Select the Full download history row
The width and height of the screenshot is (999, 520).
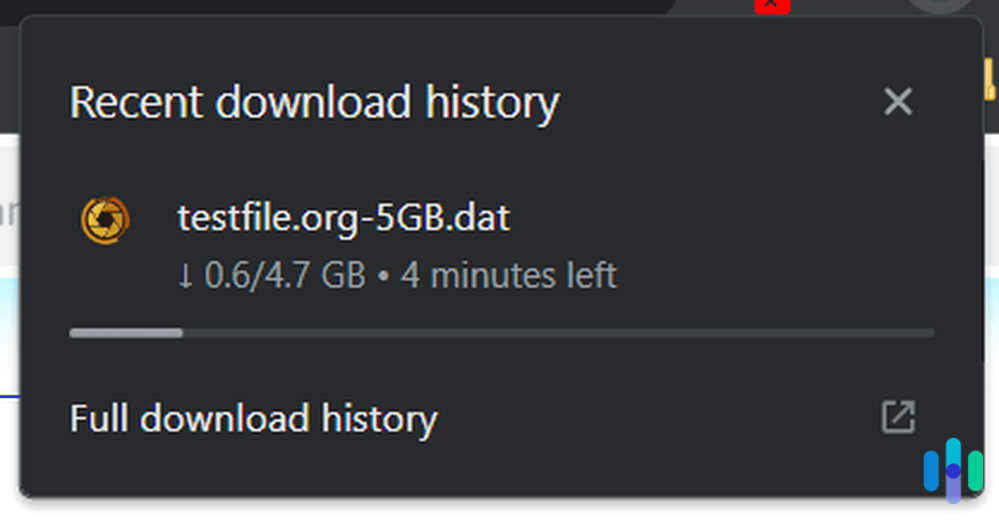[600, 418]
